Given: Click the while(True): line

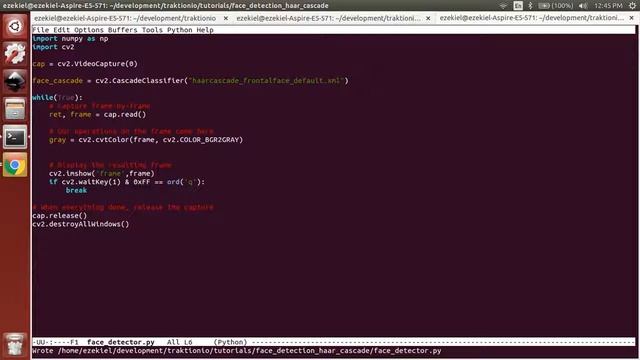Looking at the screenshot, I should (x=57, y=98).
